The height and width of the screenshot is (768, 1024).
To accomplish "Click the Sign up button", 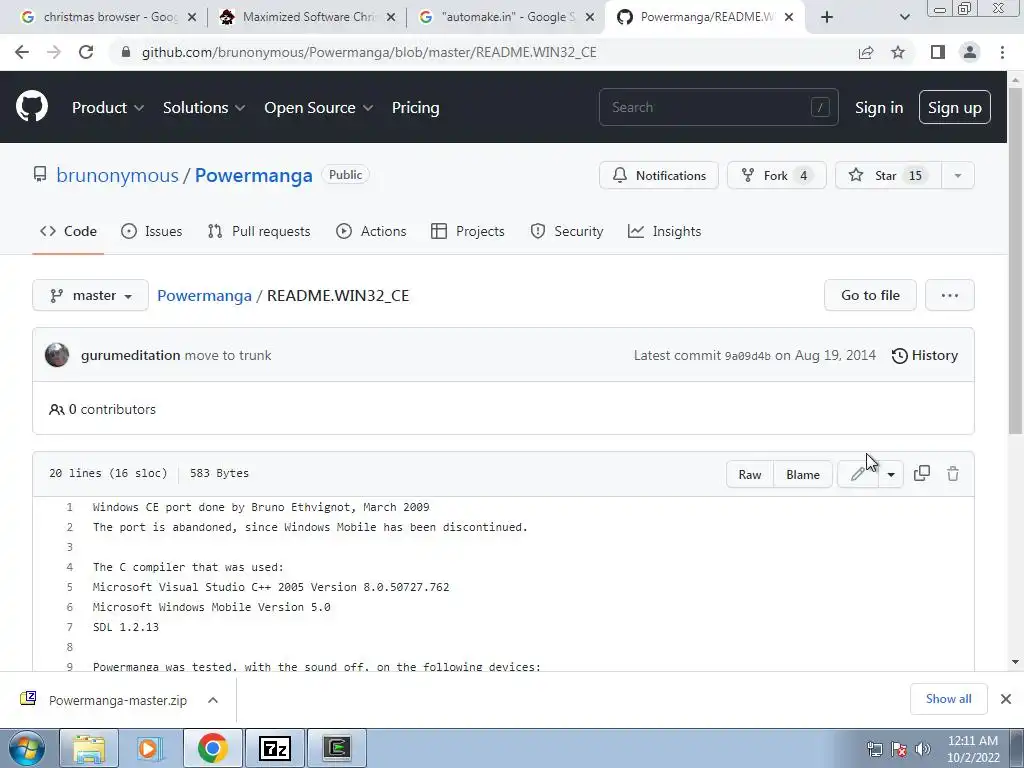I will (x=954, y=107).
